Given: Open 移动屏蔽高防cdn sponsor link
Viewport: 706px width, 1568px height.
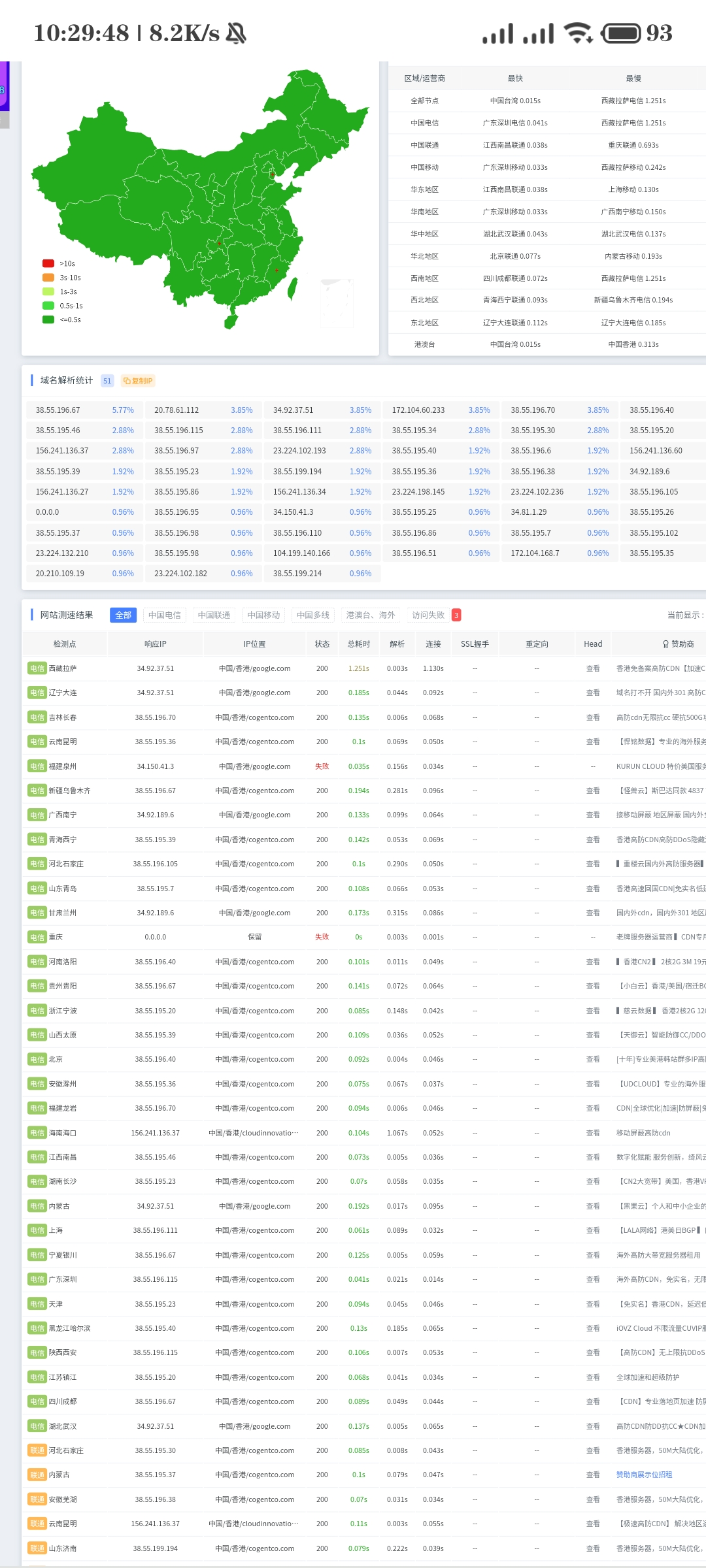Looking at the screenshot, I should [643, 1133].
